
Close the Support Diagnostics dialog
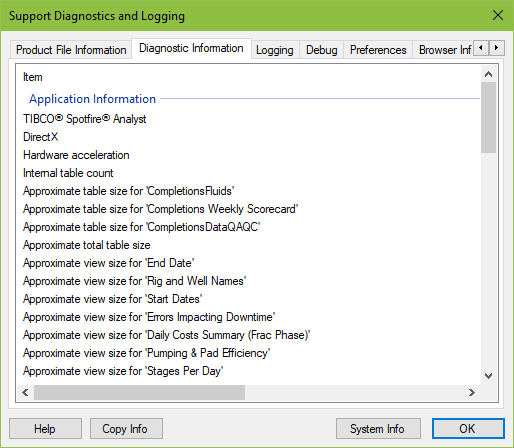click(498, 15)
